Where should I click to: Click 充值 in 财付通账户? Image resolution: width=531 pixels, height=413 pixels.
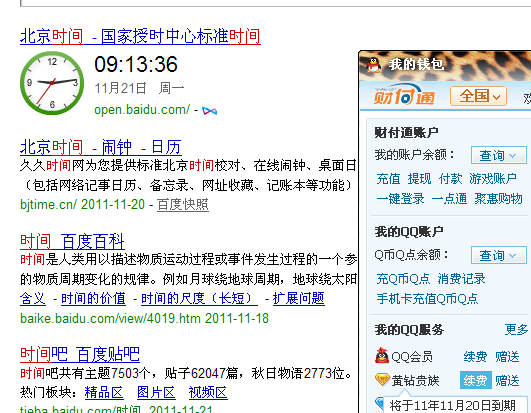click(x=388, y=179)
